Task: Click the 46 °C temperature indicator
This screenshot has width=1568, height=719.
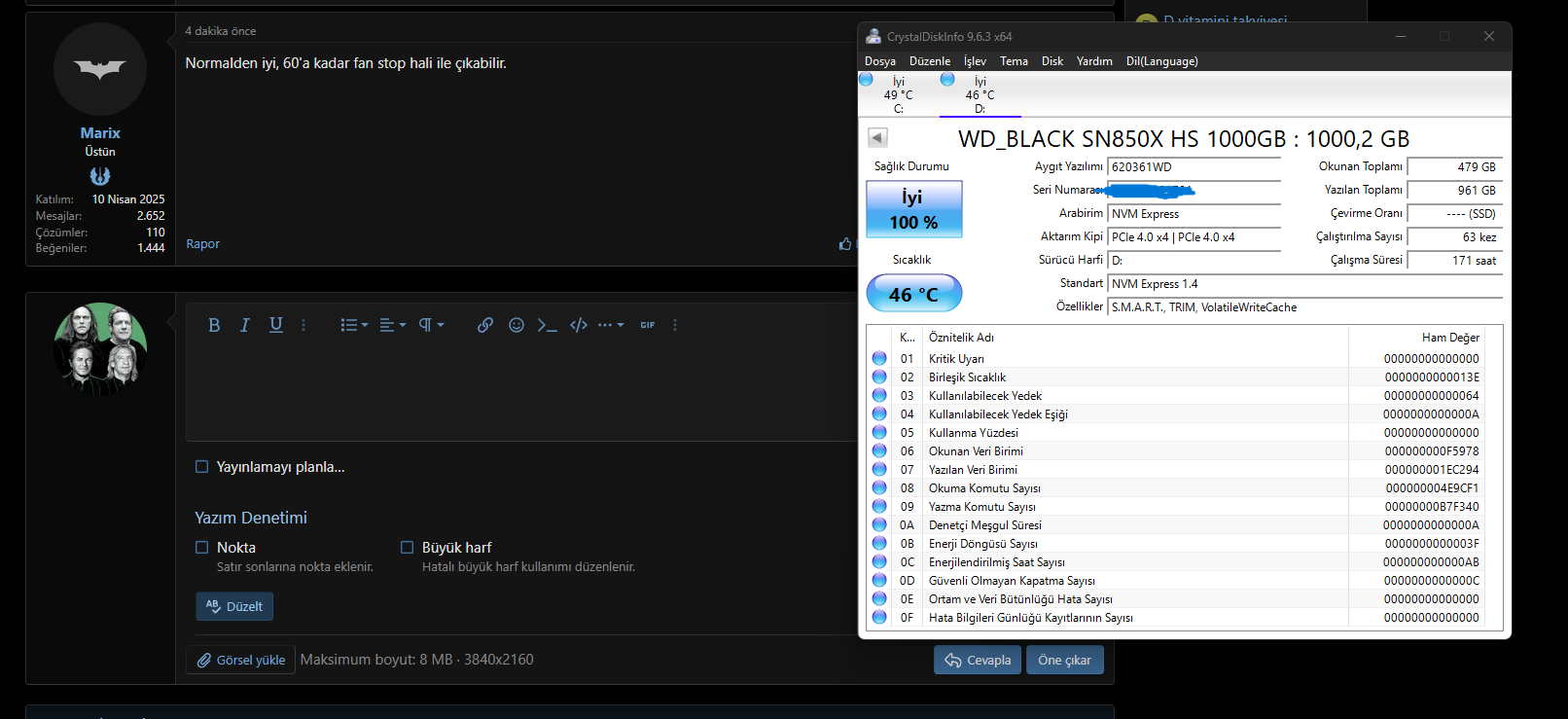Action: click(913, 294)
